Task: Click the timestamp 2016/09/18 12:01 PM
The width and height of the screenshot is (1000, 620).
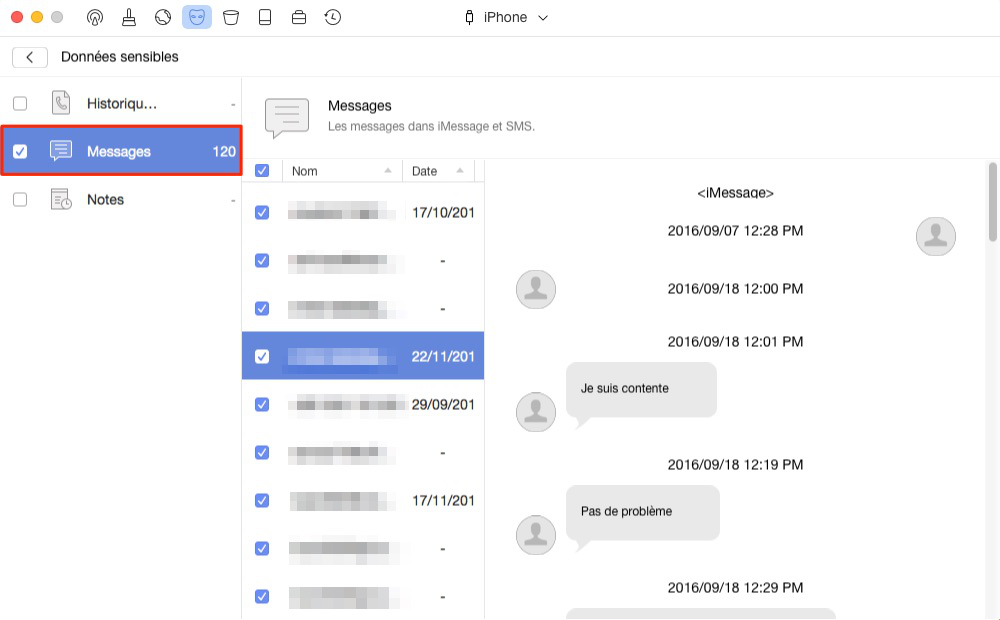Action: click(x=735, y=342)
